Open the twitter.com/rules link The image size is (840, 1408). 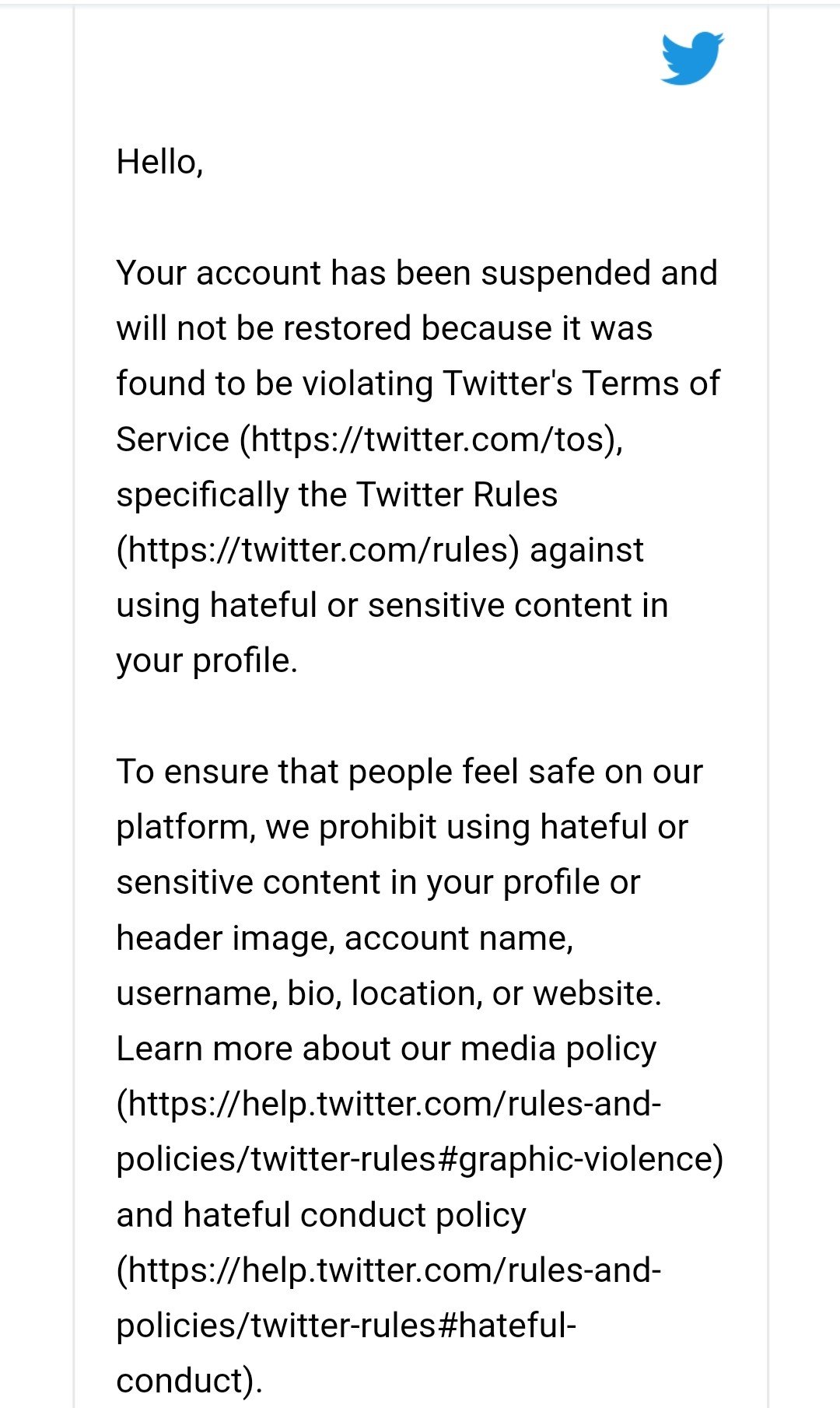319,550
